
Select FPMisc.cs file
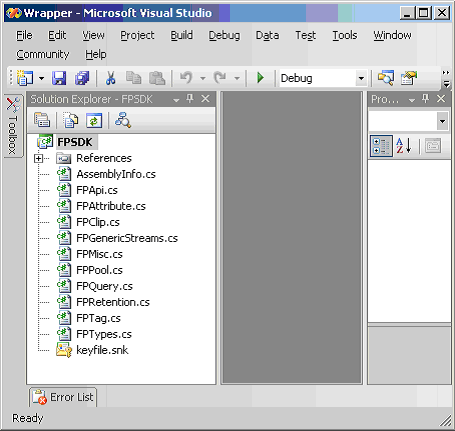(x=99, y=254)
